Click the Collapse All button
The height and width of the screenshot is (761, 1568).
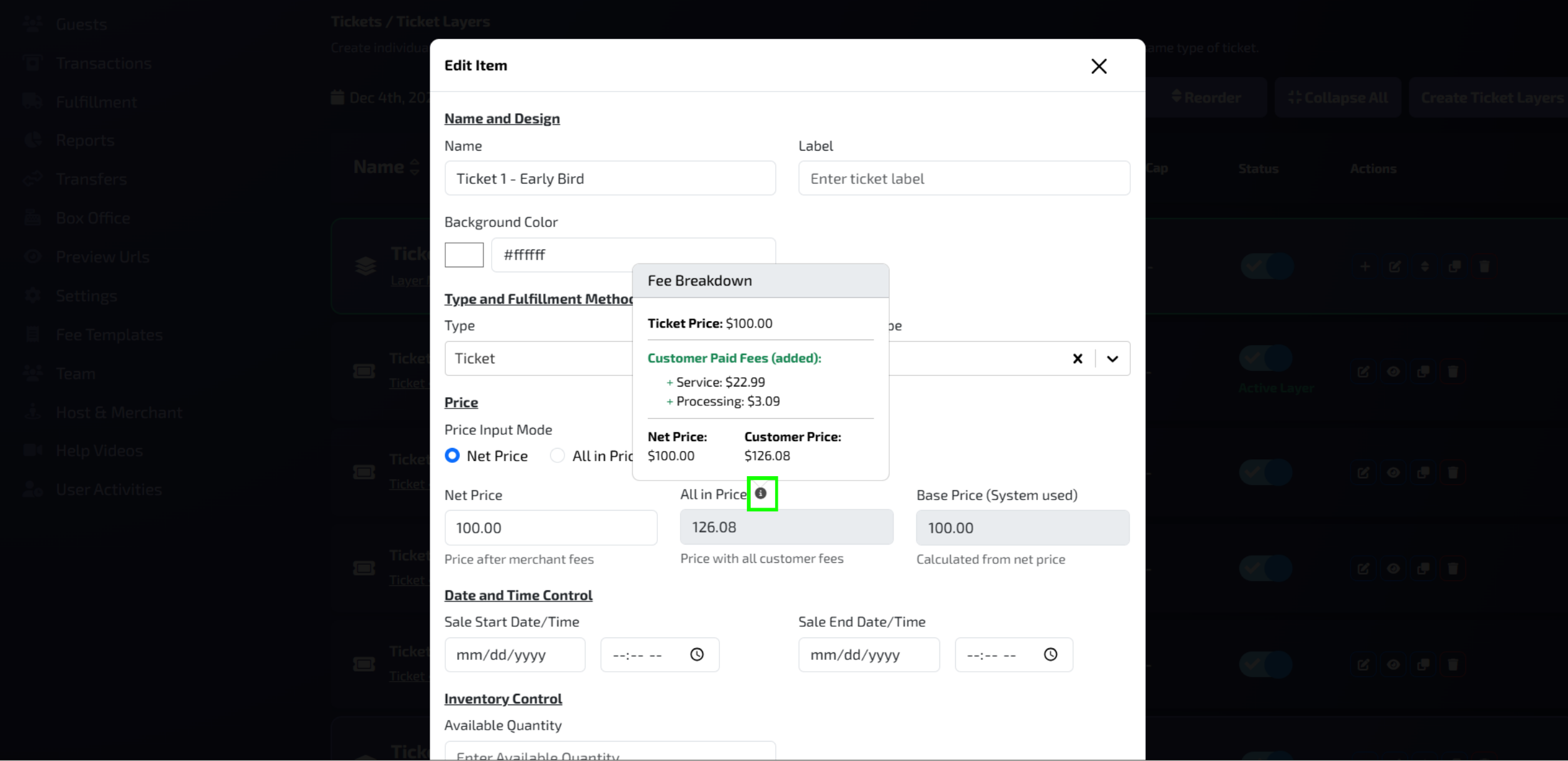1338,98
